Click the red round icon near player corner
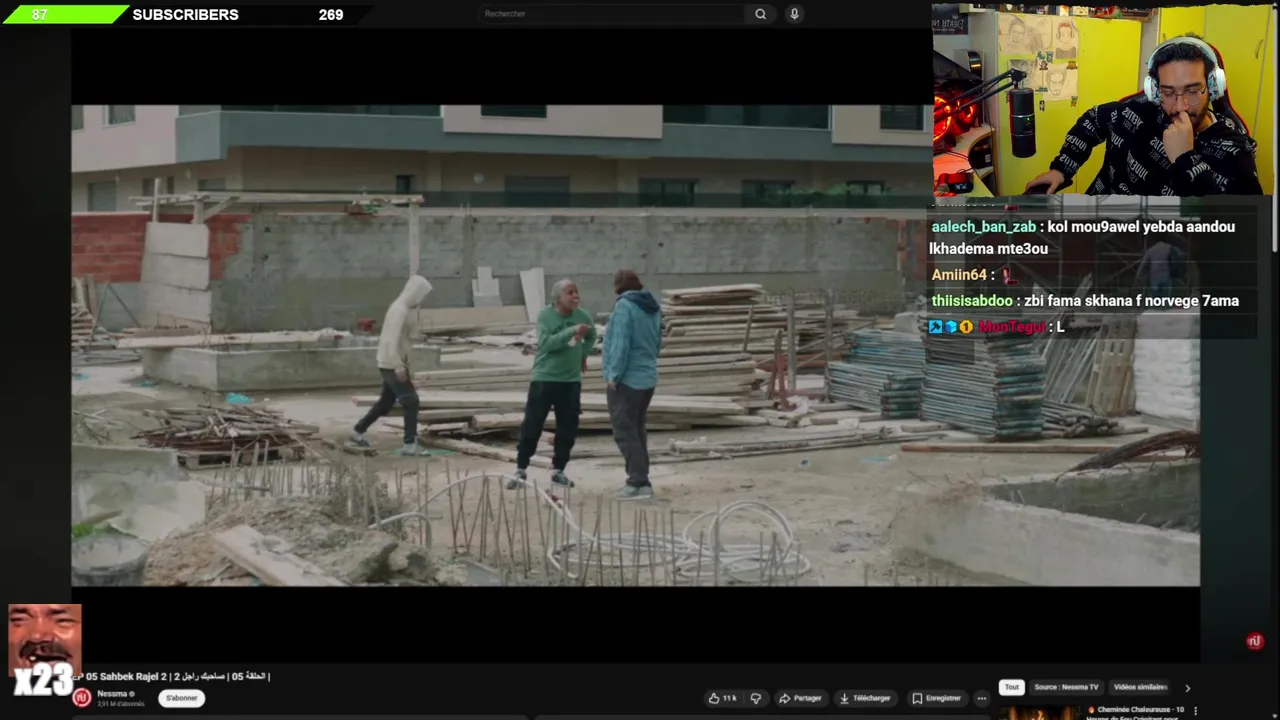This screenshot has width=1280, height=720. (x=1255, y=641)
